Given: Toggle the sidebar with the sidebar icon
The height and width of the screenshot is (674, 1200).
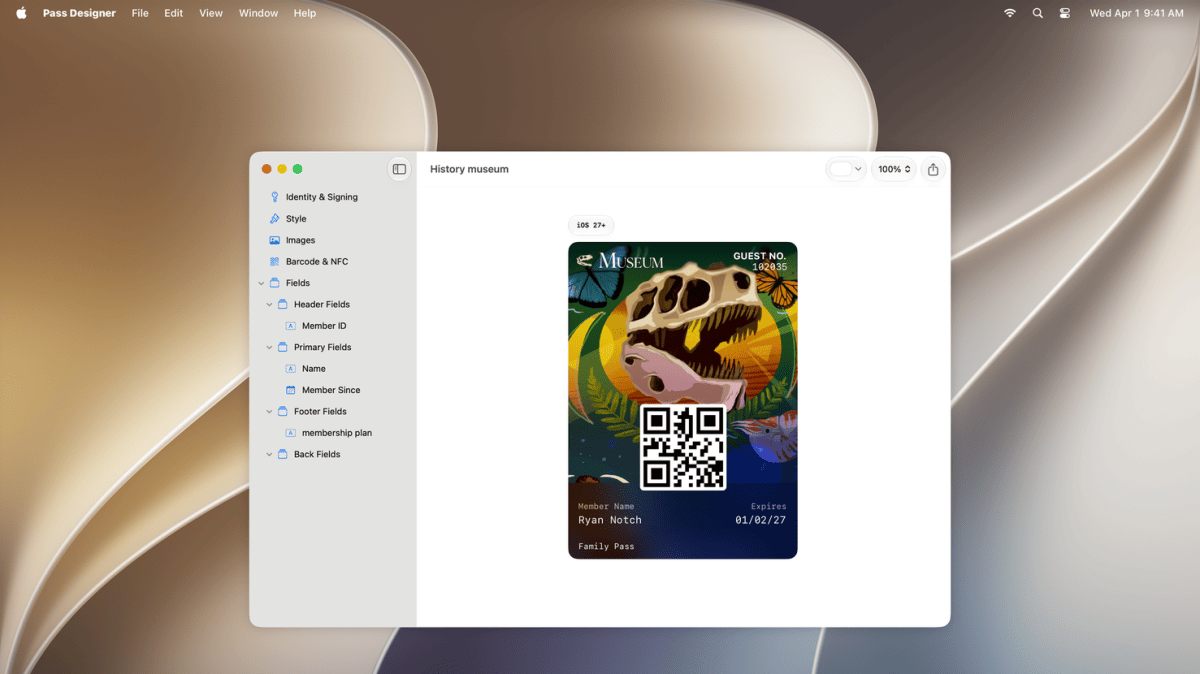Looking at the screenshot, I should (x=399, y=169).
